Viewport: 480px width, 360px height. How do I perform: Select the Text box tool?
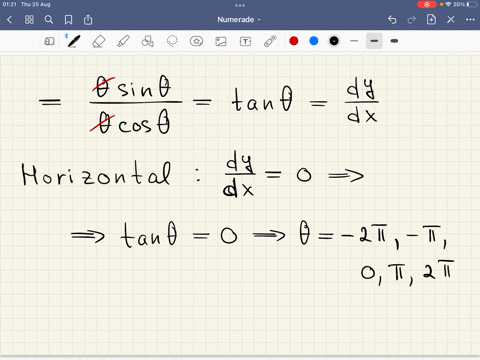coord(245,41)
